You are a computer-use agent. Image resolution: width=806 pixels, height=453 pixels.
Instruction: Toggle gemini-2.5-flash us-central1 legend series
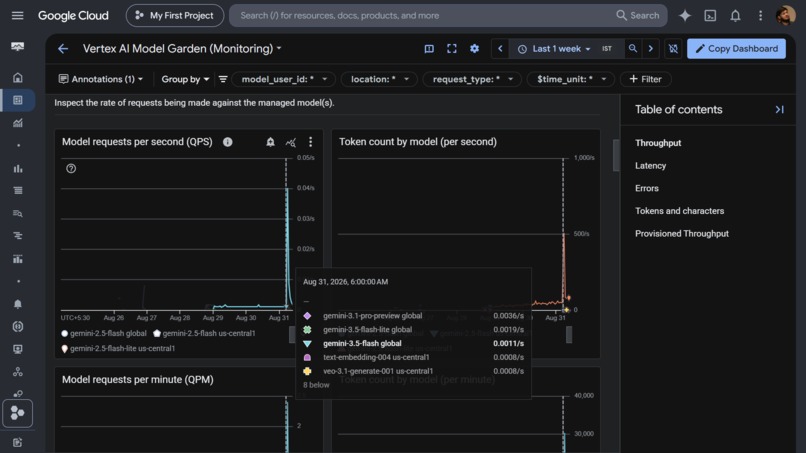pyautogui.click(x=204, y=333)
